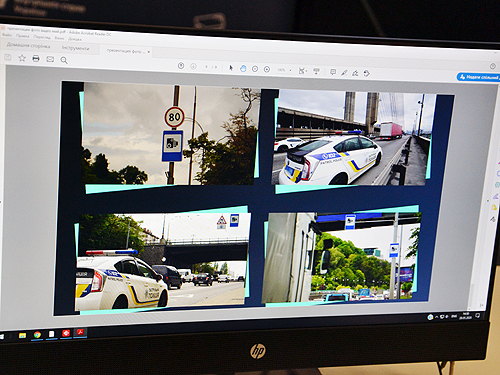This screenshot has height=375, width=500.
Task: Print the document with printer icon
Action: (36, 59)
